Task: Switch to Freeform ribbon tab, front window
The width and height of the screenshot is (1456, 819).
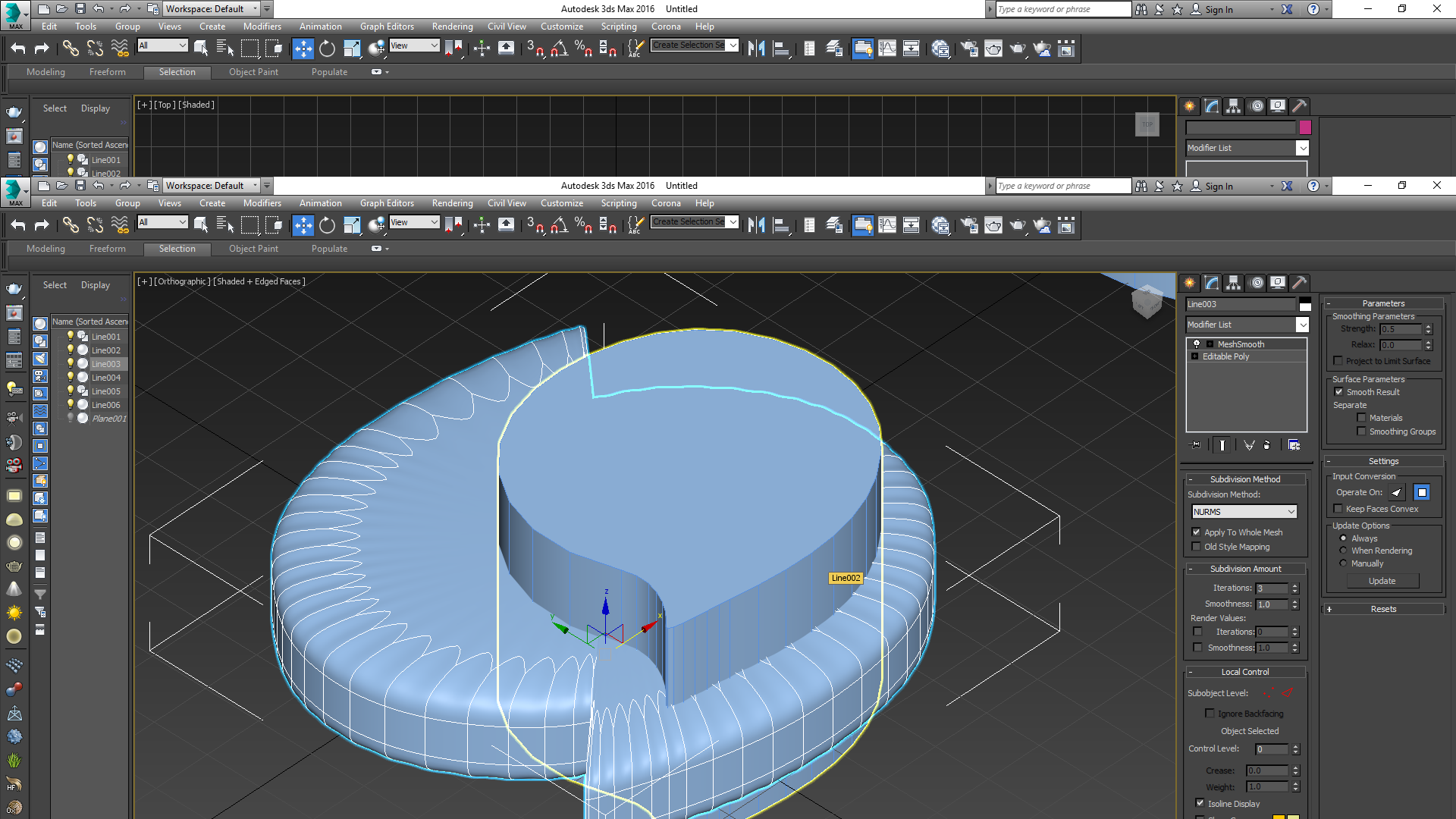Action: click(x=108, y=249)
